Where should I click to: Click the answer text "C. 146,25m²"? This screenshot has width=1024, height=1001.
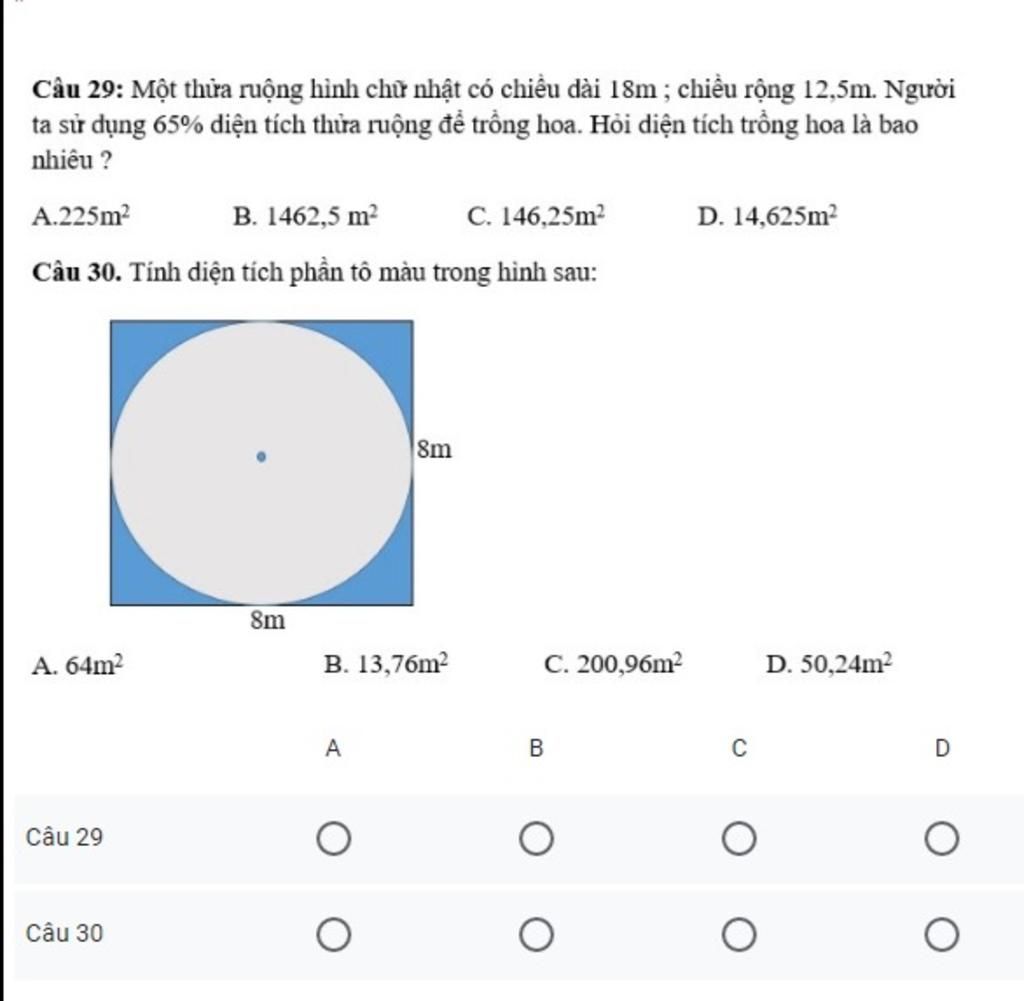pos(536,216)
